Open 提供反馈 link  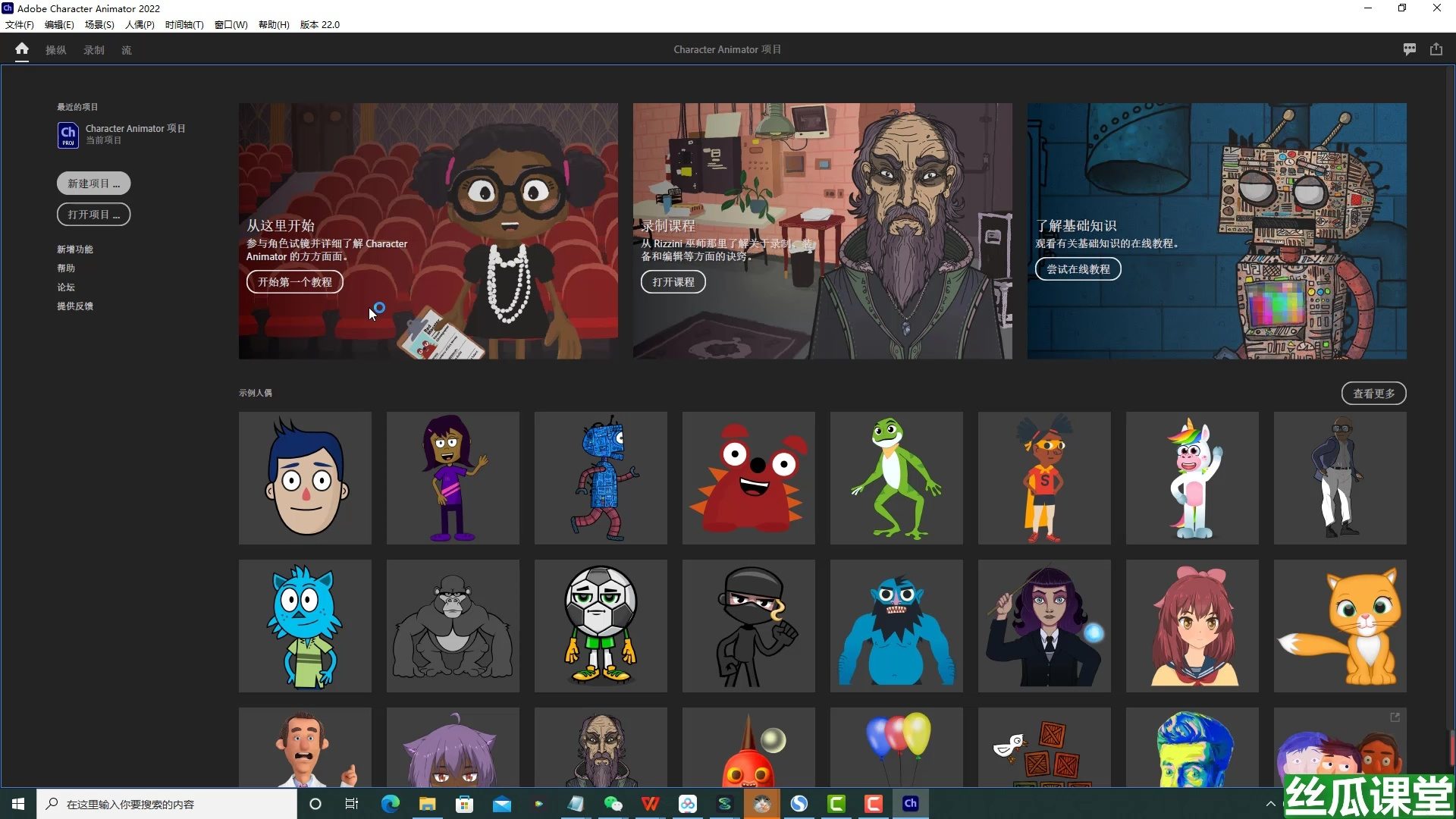pos(75,306)
